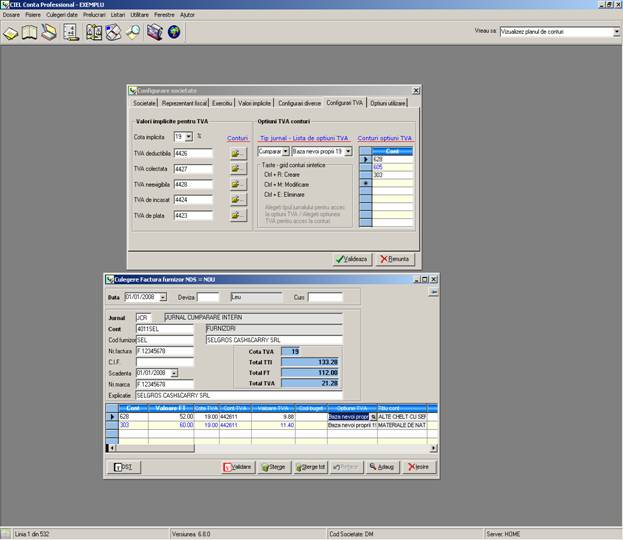
Task: Click the Sterge tot button
Action: click(x=311, y=467)
